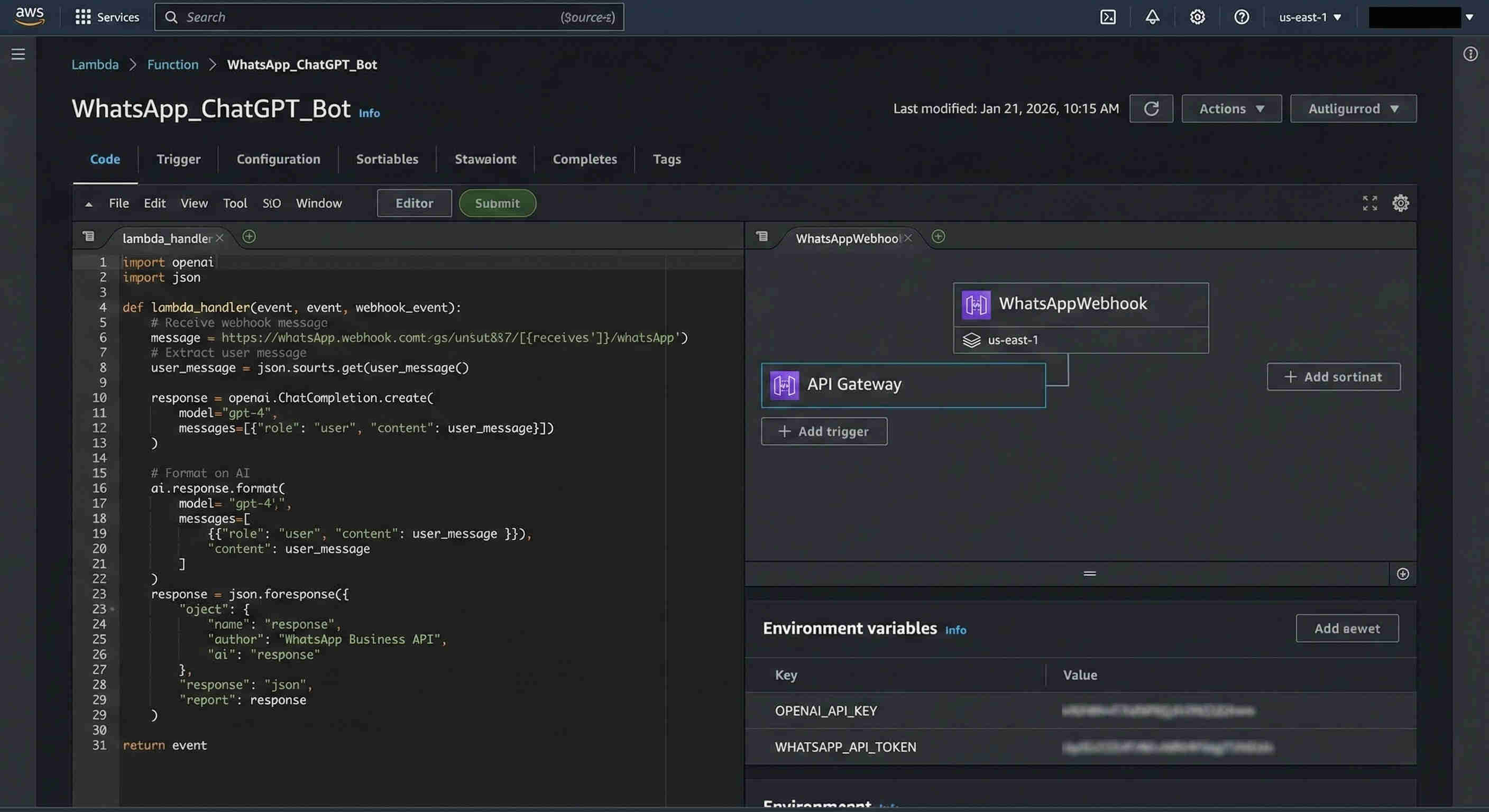Switch to the Completes tab
Viewport: 1489px width, 812px height.
[584, 159]
